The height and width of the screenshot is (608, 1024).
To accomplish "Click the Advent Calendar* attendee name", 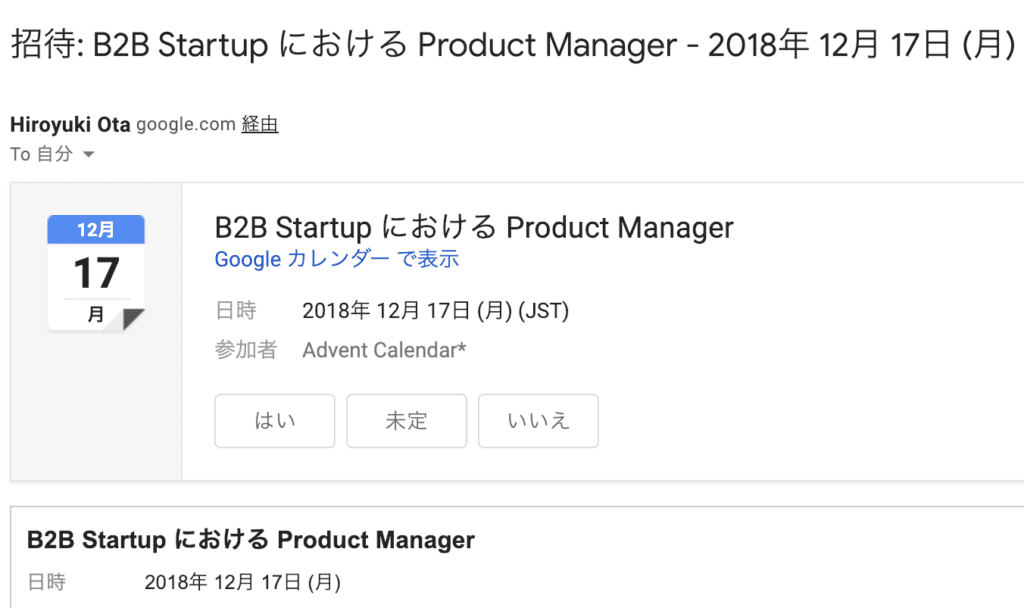I will point(384,350).
